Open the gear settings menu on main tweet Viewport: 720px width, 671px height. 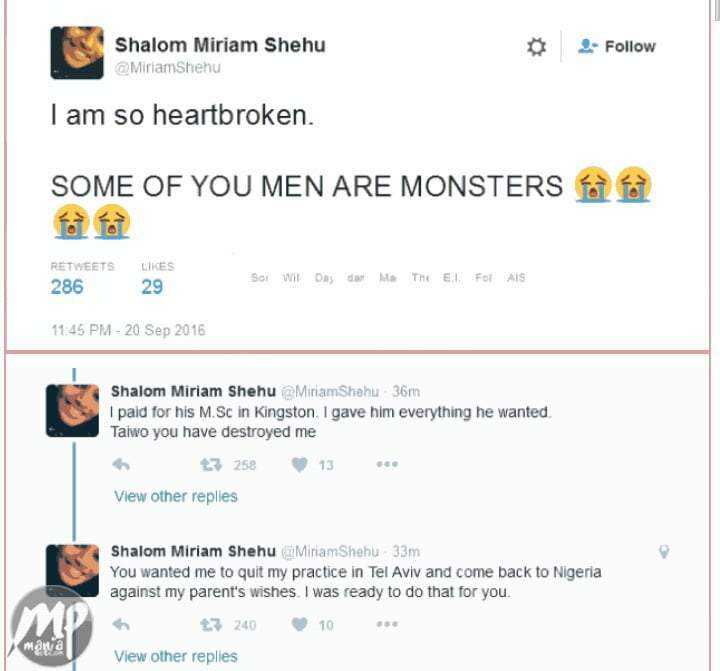click(x=537, y=47)
